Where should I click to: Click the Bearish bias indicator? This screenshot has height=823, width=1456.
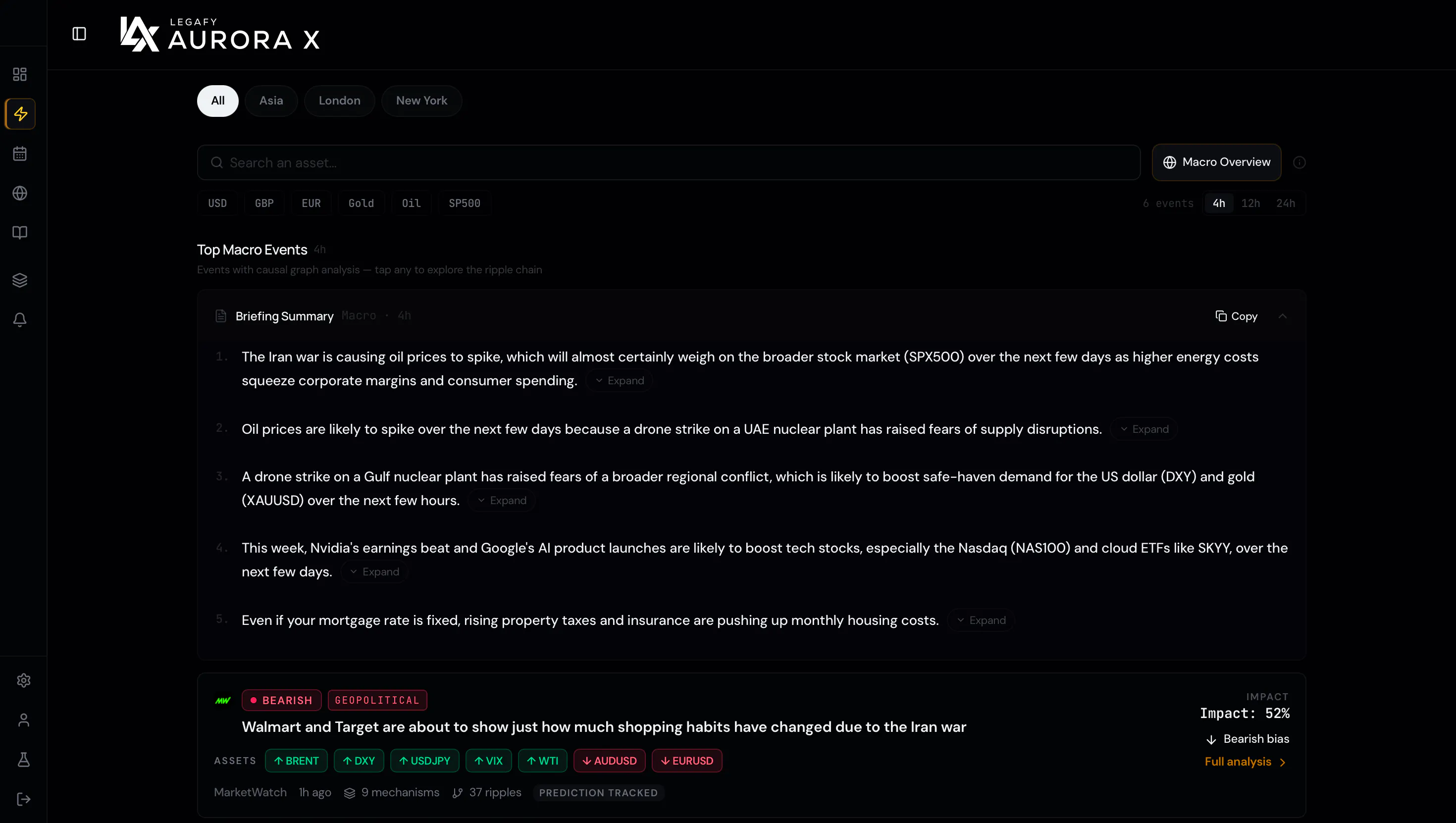click(1248, 739)
